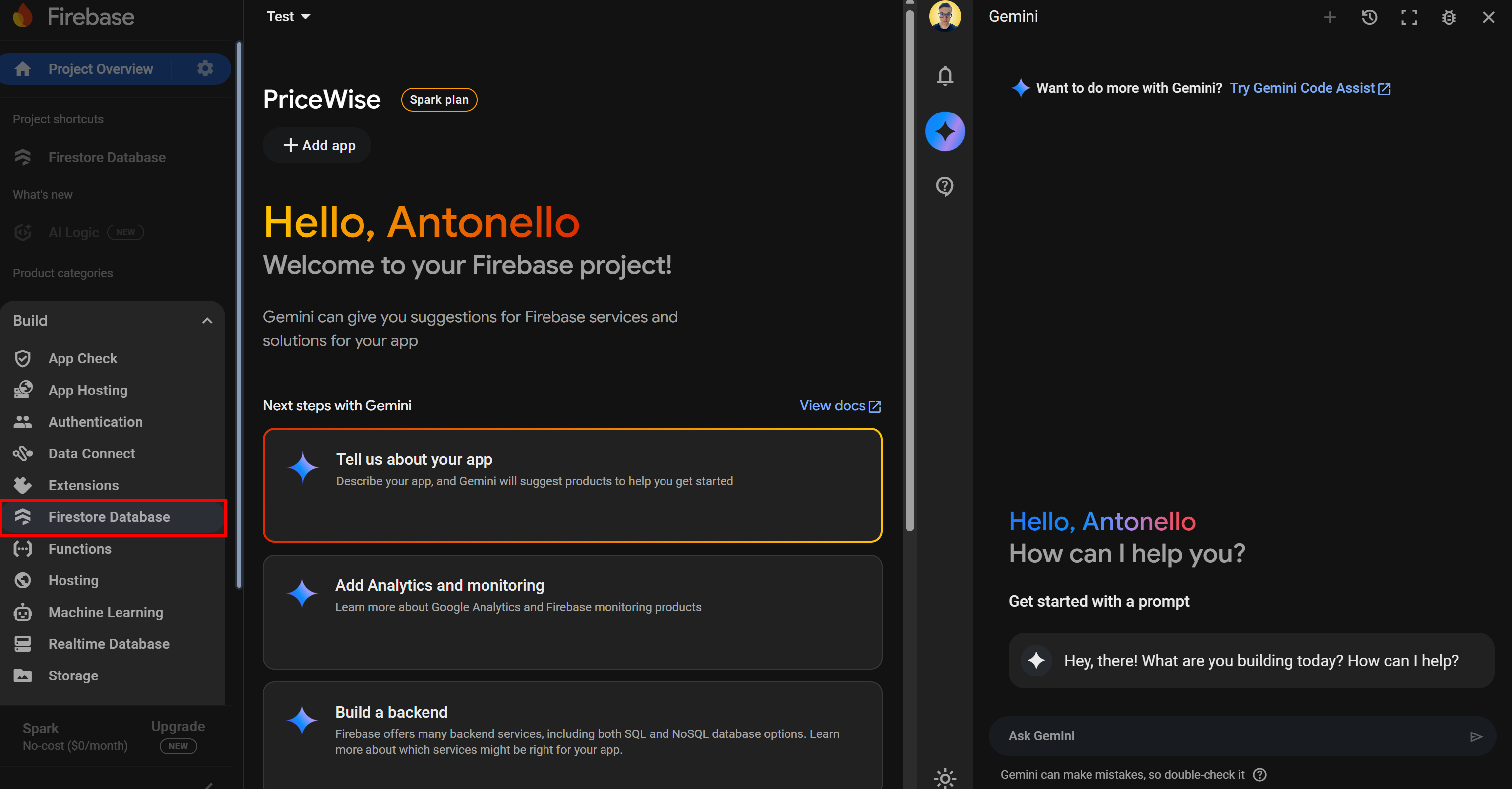Open the Test project dropdown
Viewport: 1512px width, 789px height.
click(x=288, y=16)
